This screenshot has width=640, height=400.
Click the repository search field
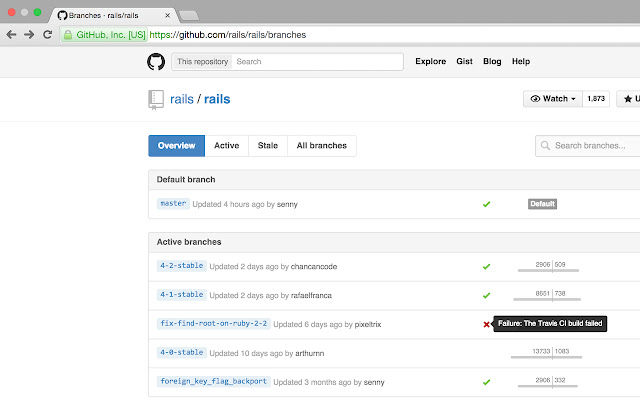pyautogui.click(x=318, y=62)
